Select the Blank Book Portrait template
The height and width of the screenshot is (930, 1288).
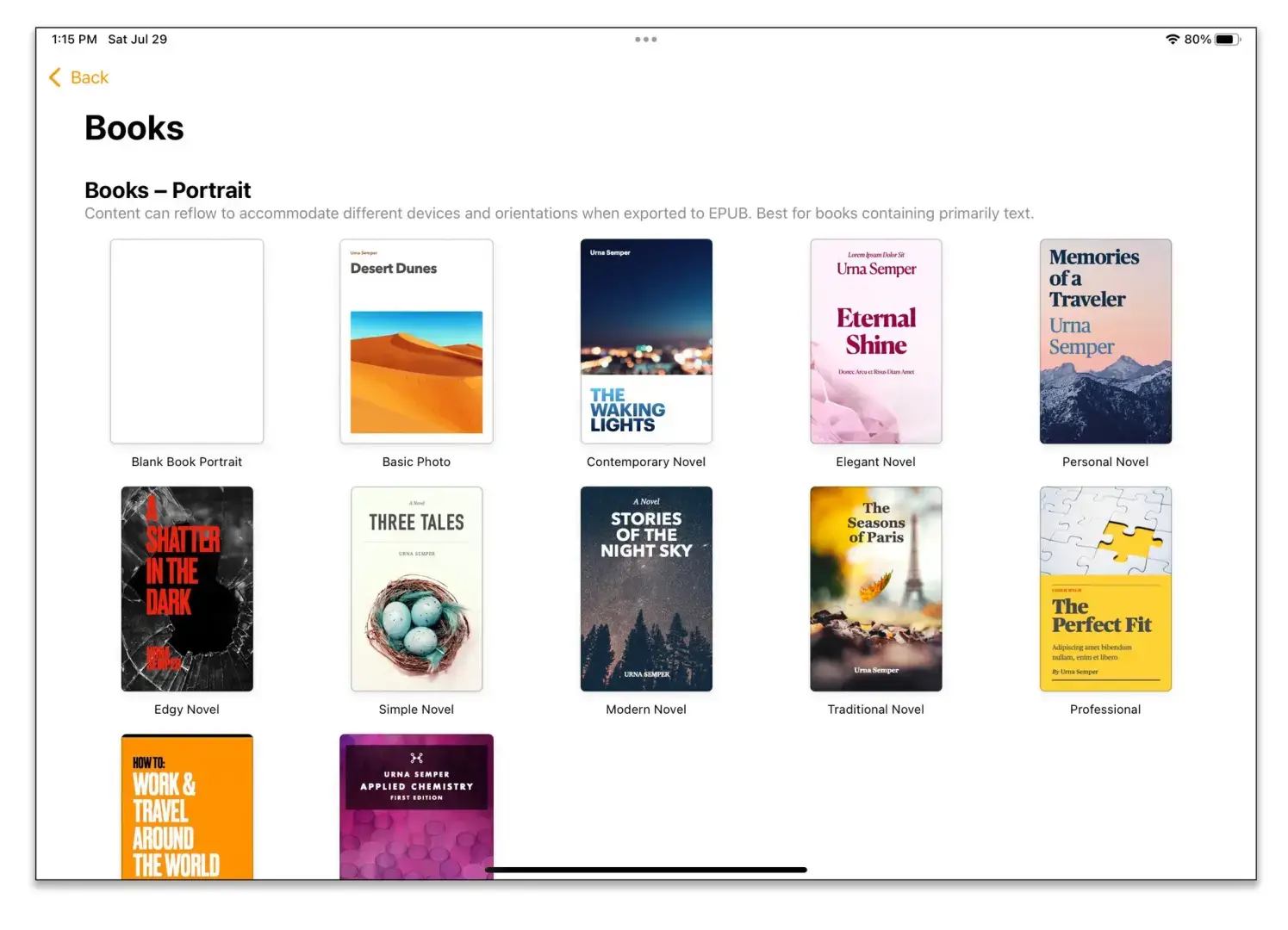pos(187,341)
